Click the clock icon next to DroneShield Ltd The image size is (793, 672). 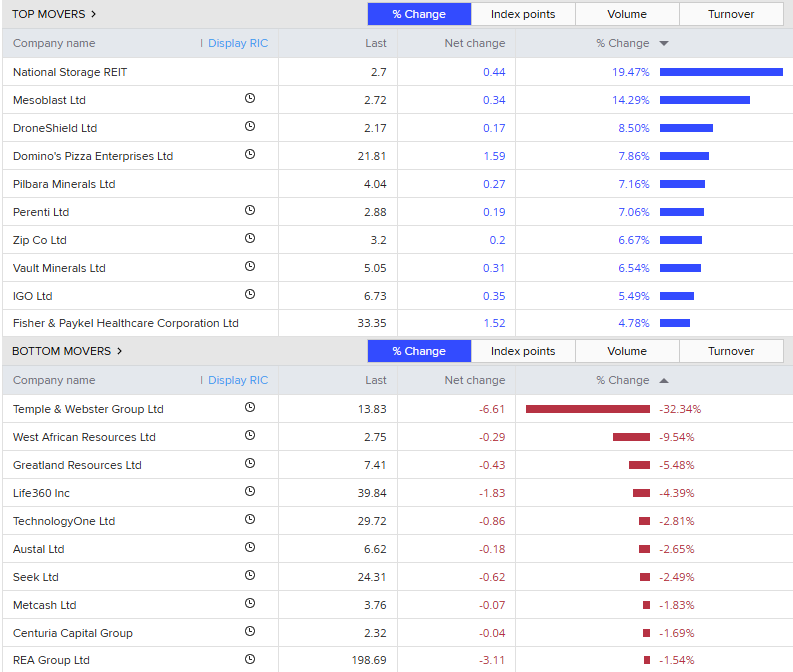(x=250, y=127)
